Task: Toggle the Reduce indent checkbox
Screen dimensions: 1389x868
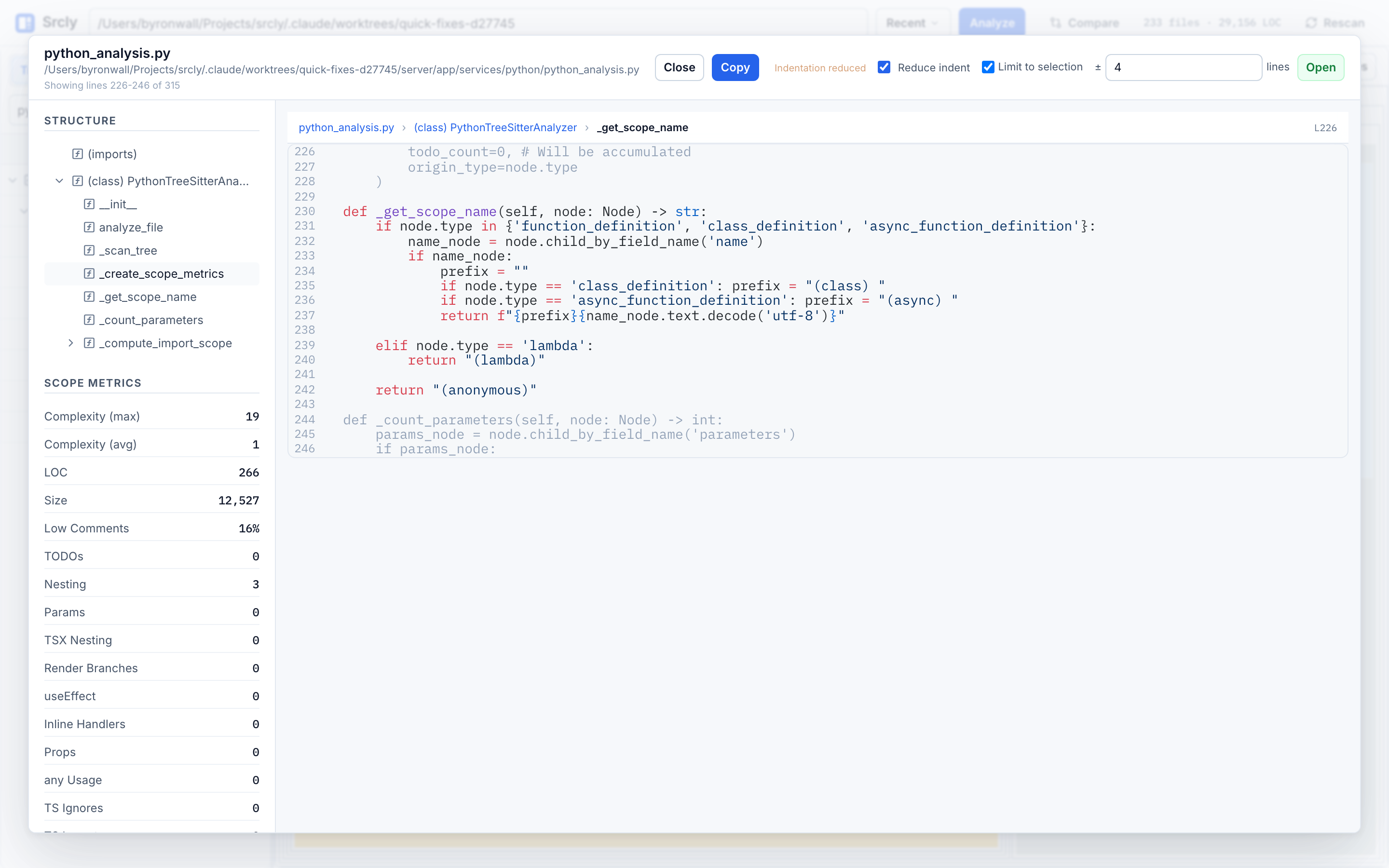Action: point(884,67)
